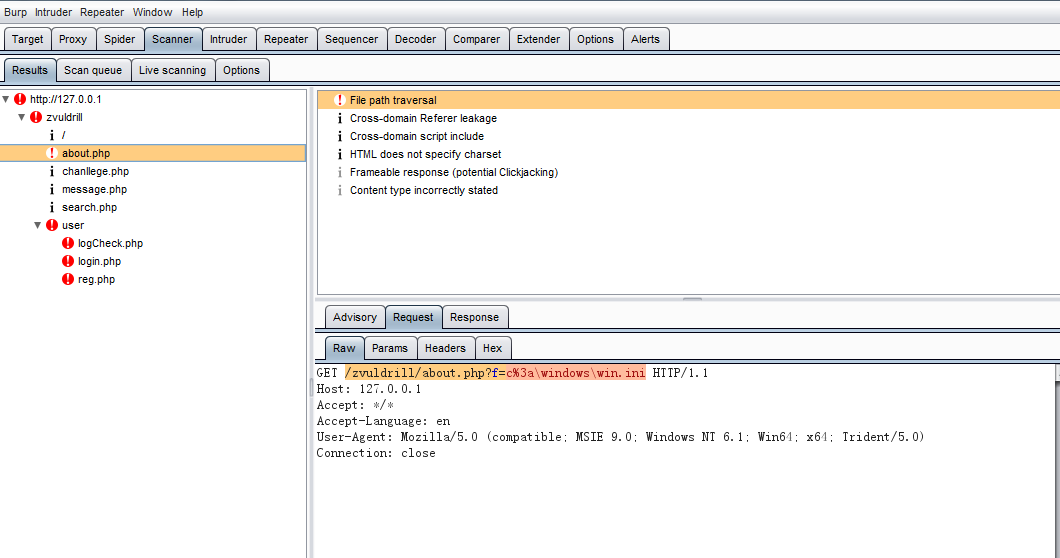This screenshot has width=1060, height=558.
Task: Switch to the Comparer tab
Action: pos(477,39)
